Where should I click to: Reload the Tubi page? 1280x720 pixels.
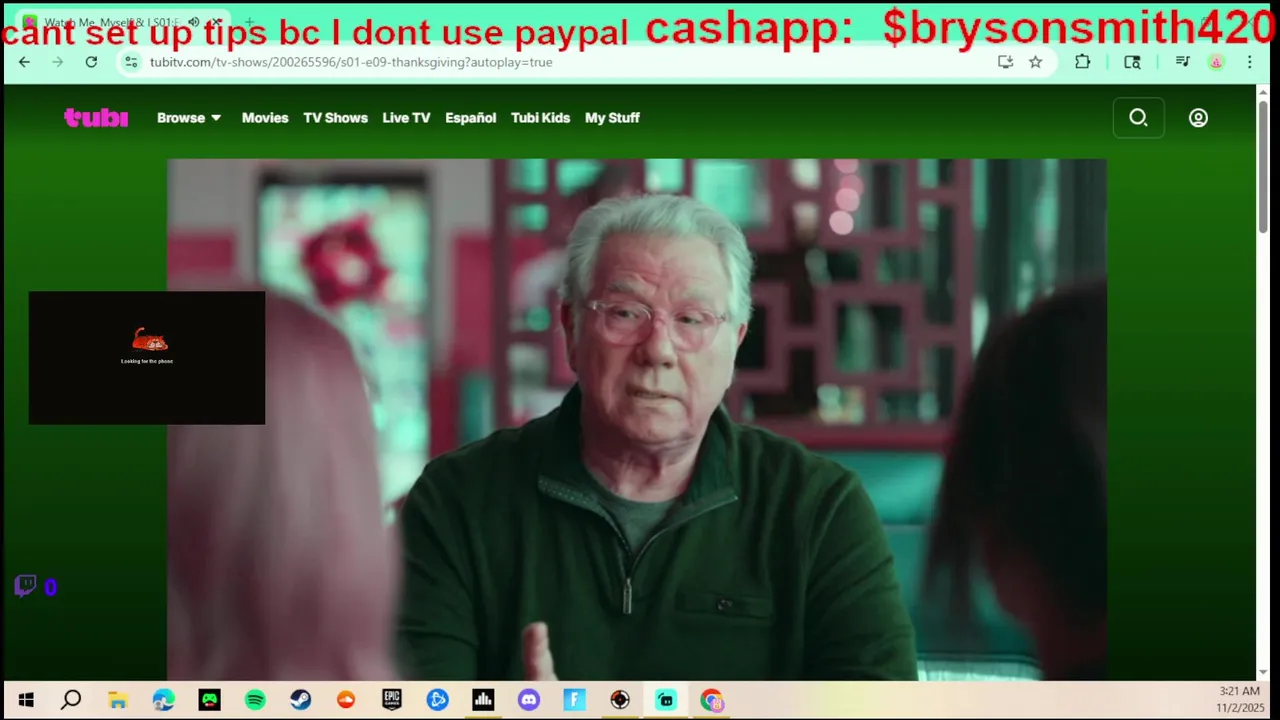(91, 62)
